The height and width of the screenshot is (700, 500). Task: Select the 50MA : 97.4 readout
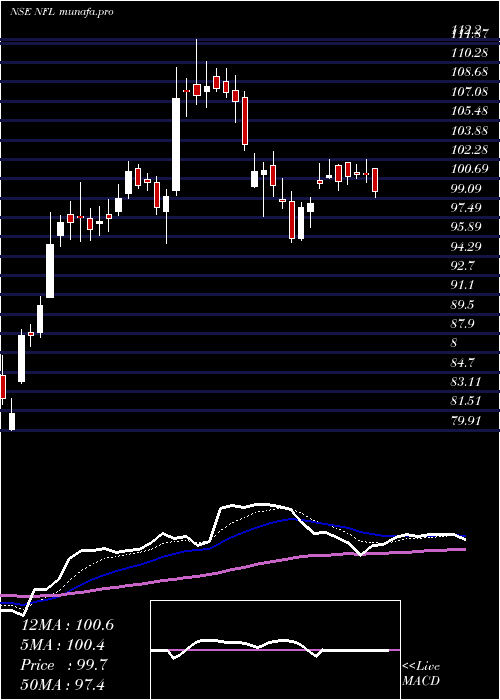click(63, 685)
